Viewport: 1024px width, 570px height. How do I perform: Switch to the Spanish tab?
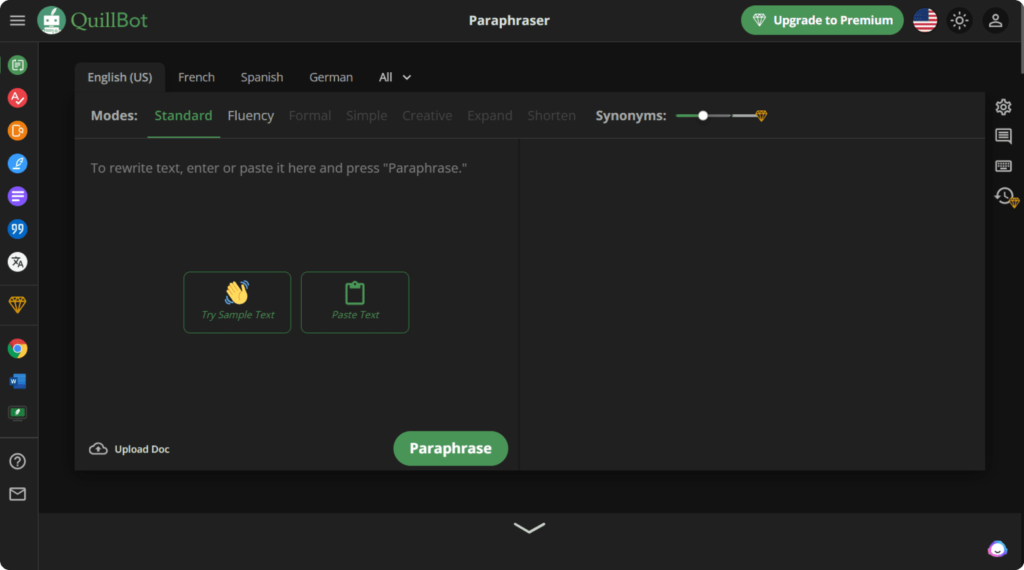[x=262, y=77]
